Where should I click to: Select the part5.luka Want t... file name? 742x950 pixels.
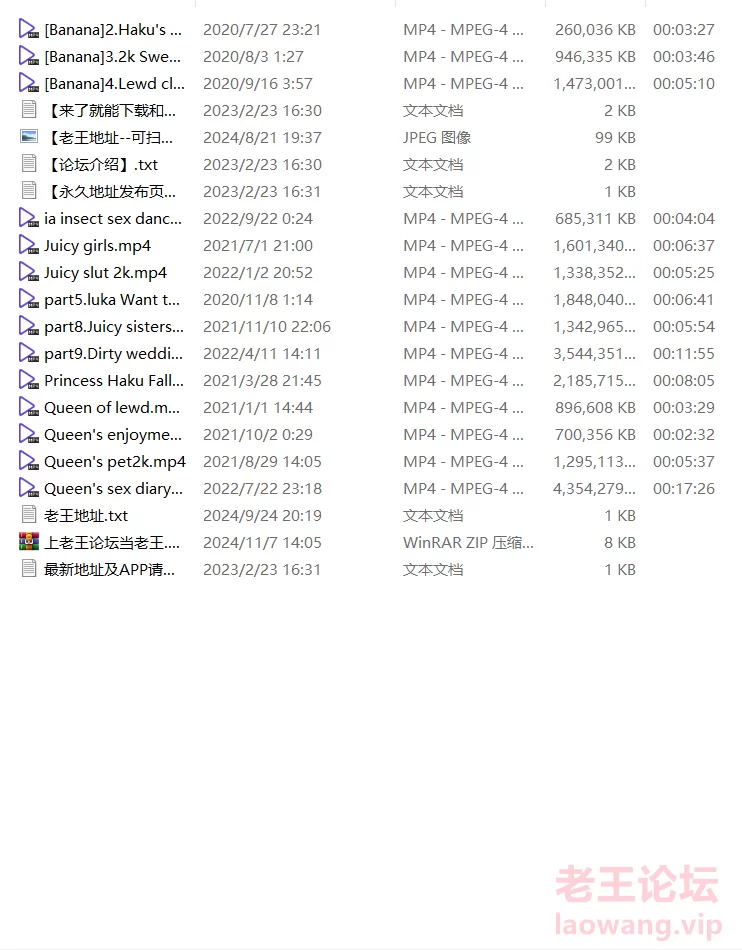112,299
